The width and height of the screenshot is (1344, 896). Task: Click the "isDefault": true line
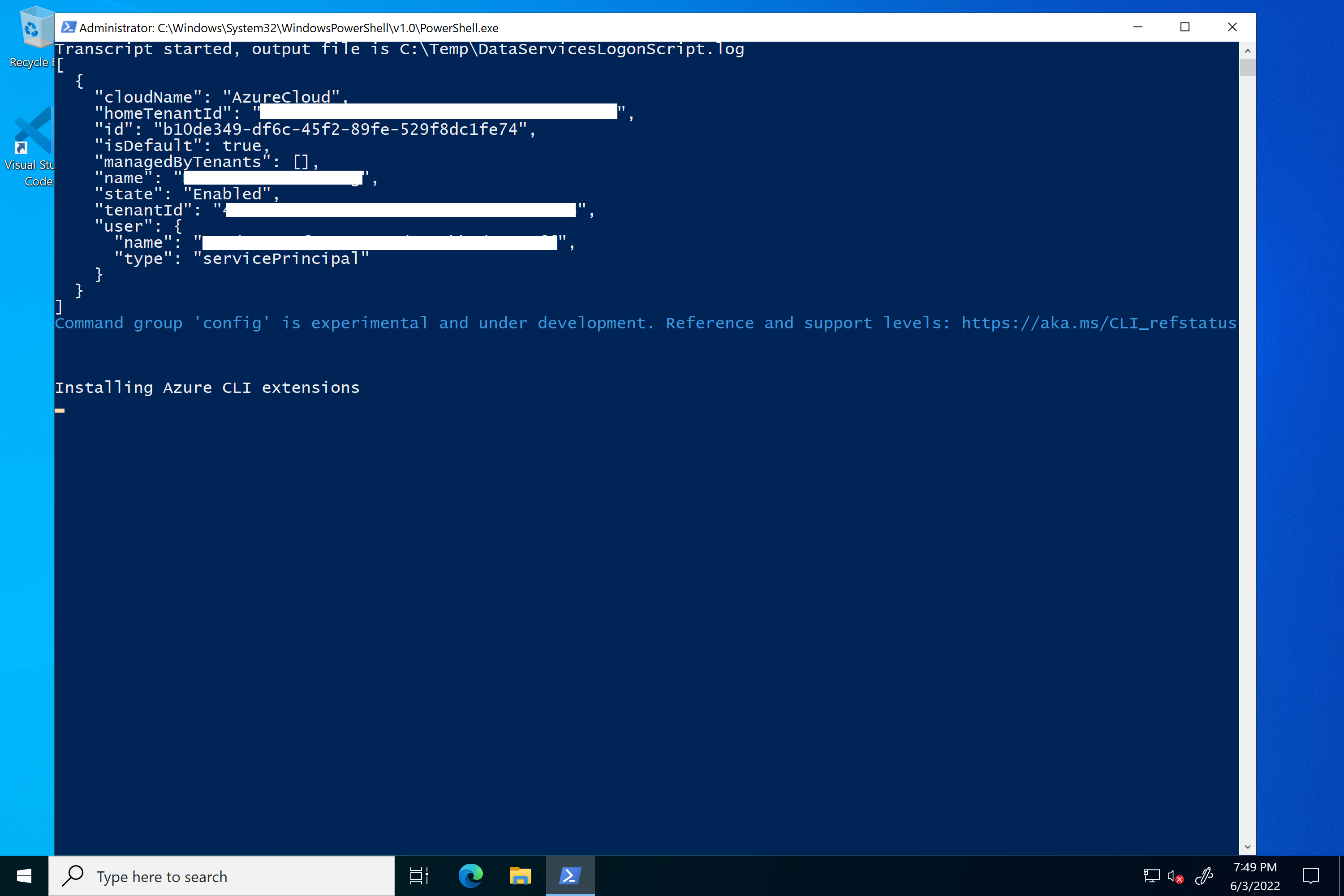[x=182, y=146]
